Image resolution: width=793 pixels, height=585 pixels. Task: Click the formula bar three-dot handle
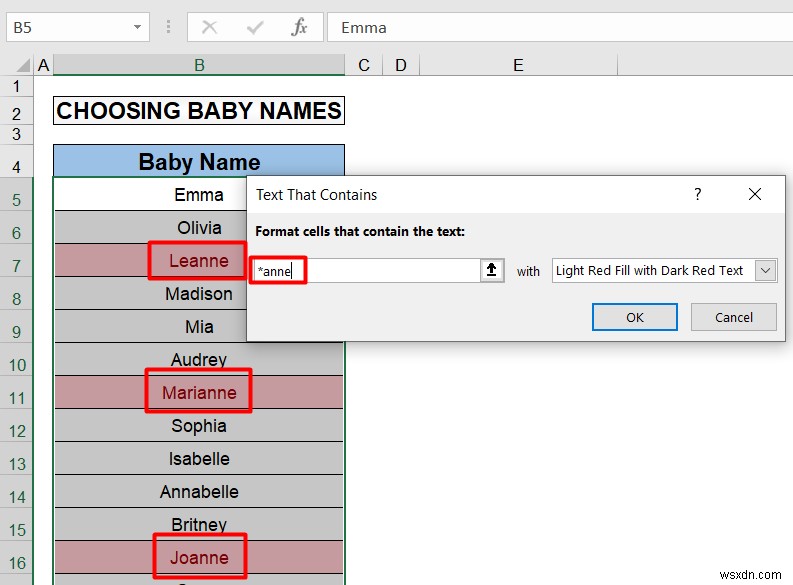[x=168, y=27]
